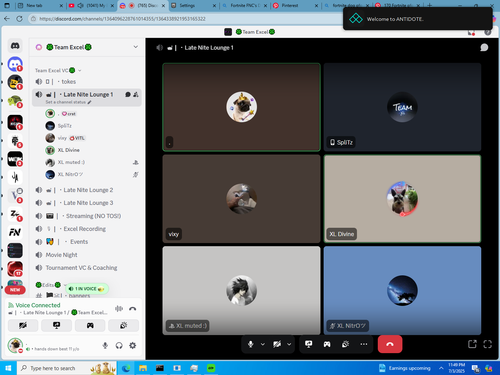Expand camera options arrow in call bar

tap(289, 344)
